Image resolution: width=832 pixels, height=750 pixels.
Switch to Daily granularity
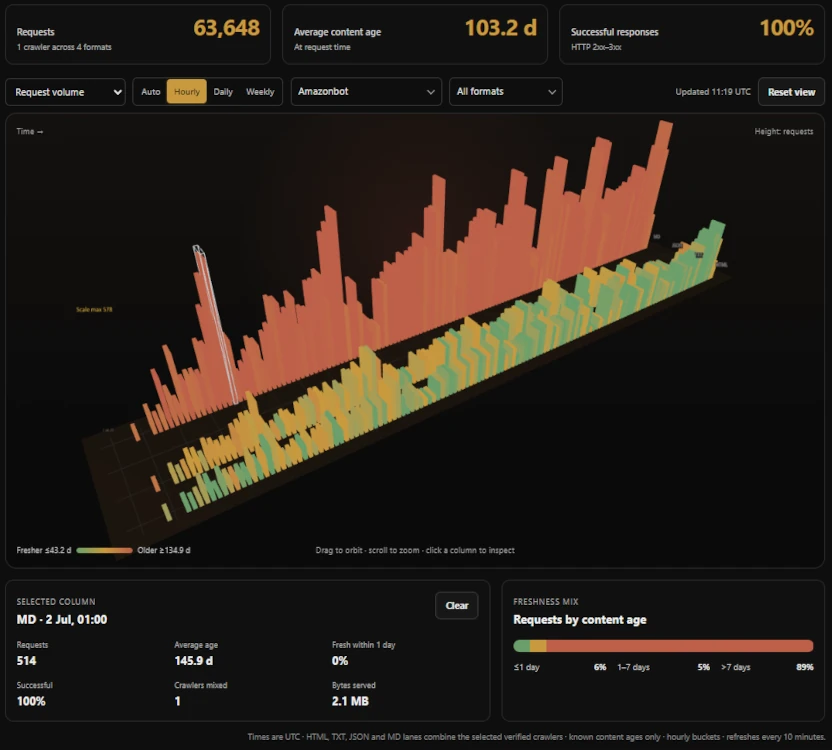coord(223,91)
